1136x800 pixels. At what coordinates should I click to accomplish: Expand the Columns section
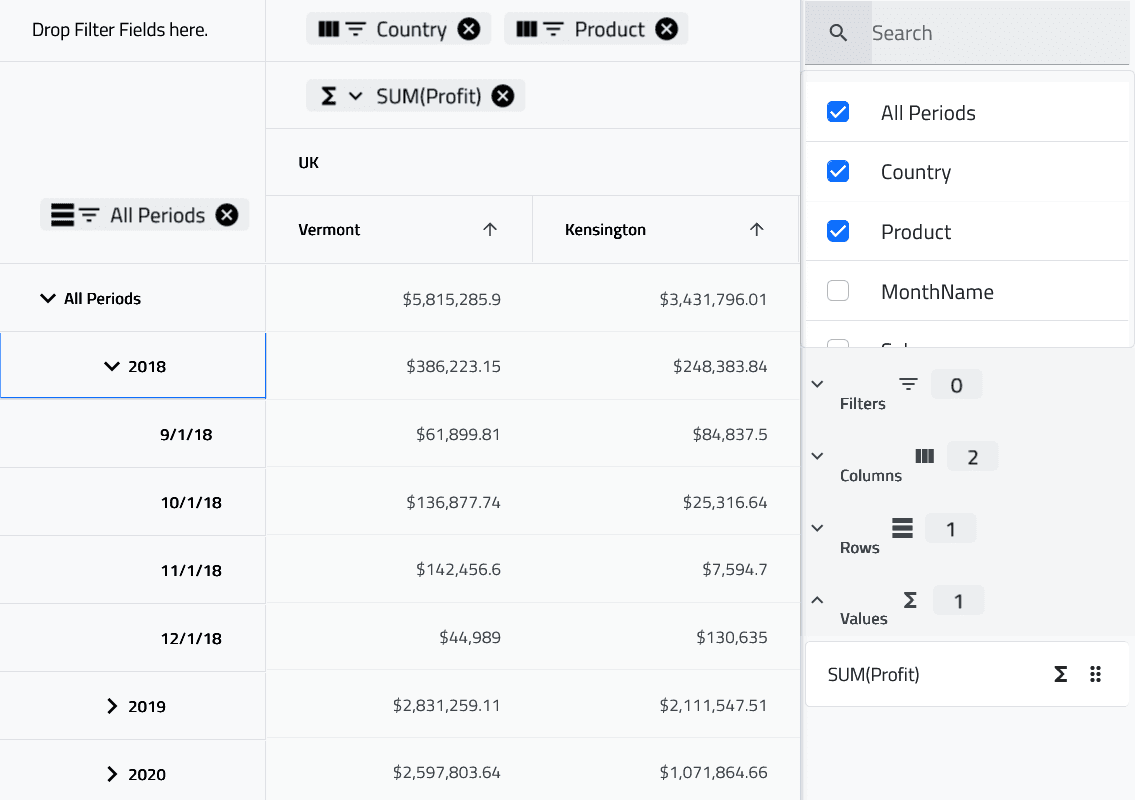tap(817, 456)
